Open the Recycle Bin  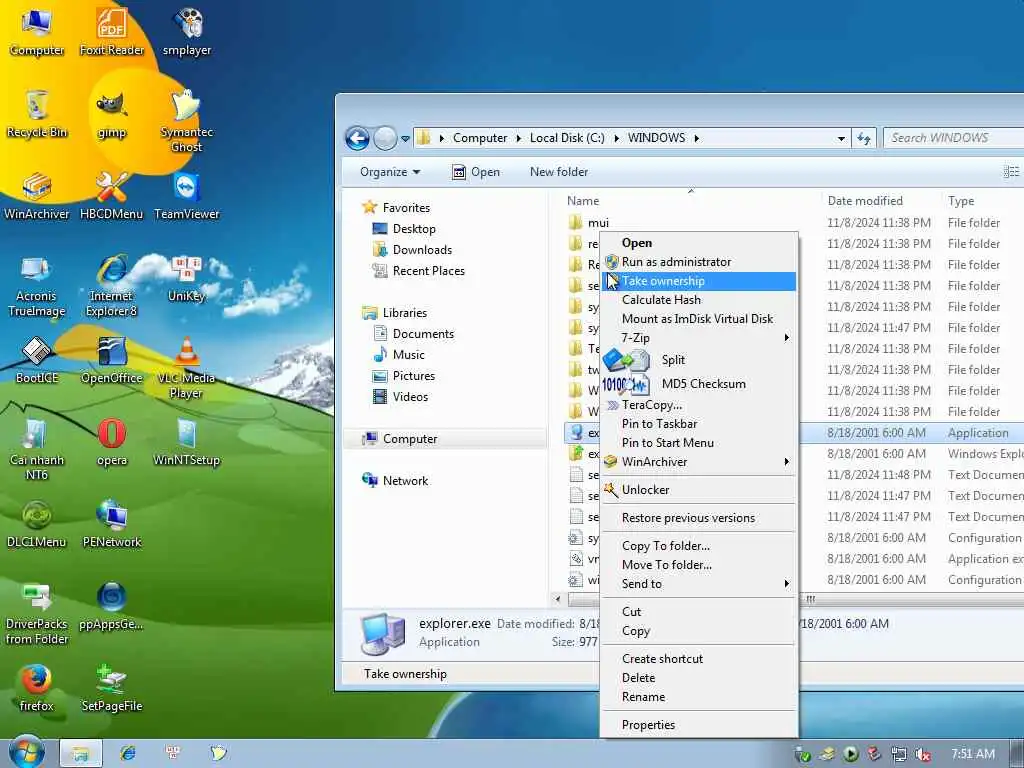(37, 114)
